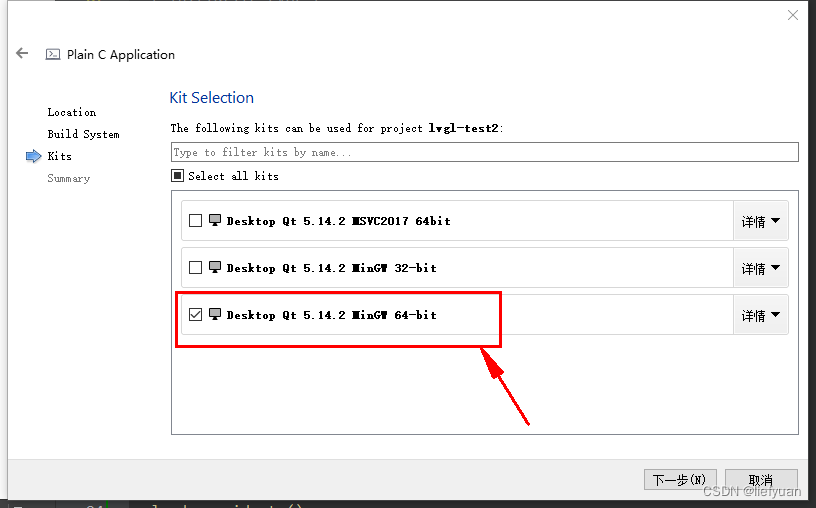This screenshot has width=816, height=508.
Task: Select the Location step in the sidebar
Action: click(72, 112)
